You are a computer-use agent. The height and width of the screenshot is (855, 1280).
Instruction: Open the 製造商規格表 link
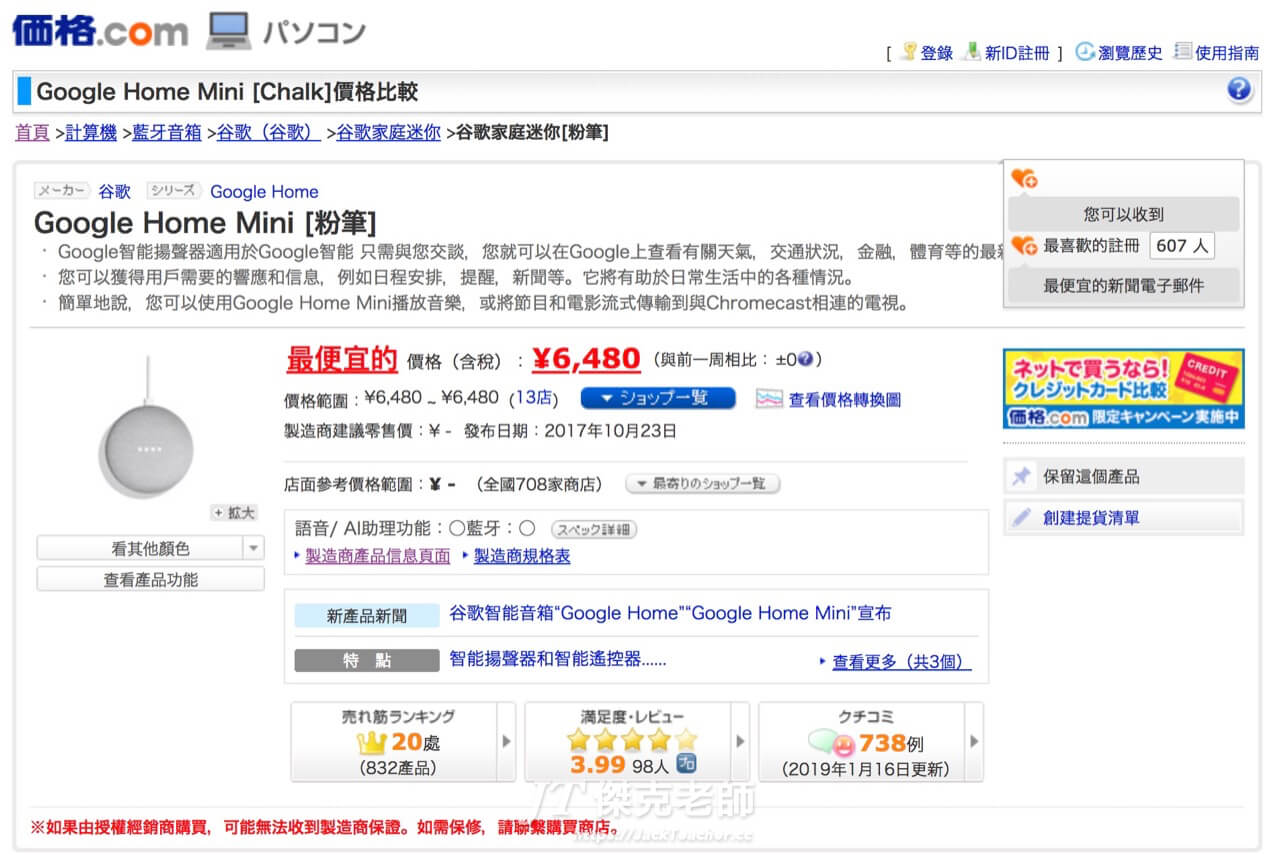point(521,556)
